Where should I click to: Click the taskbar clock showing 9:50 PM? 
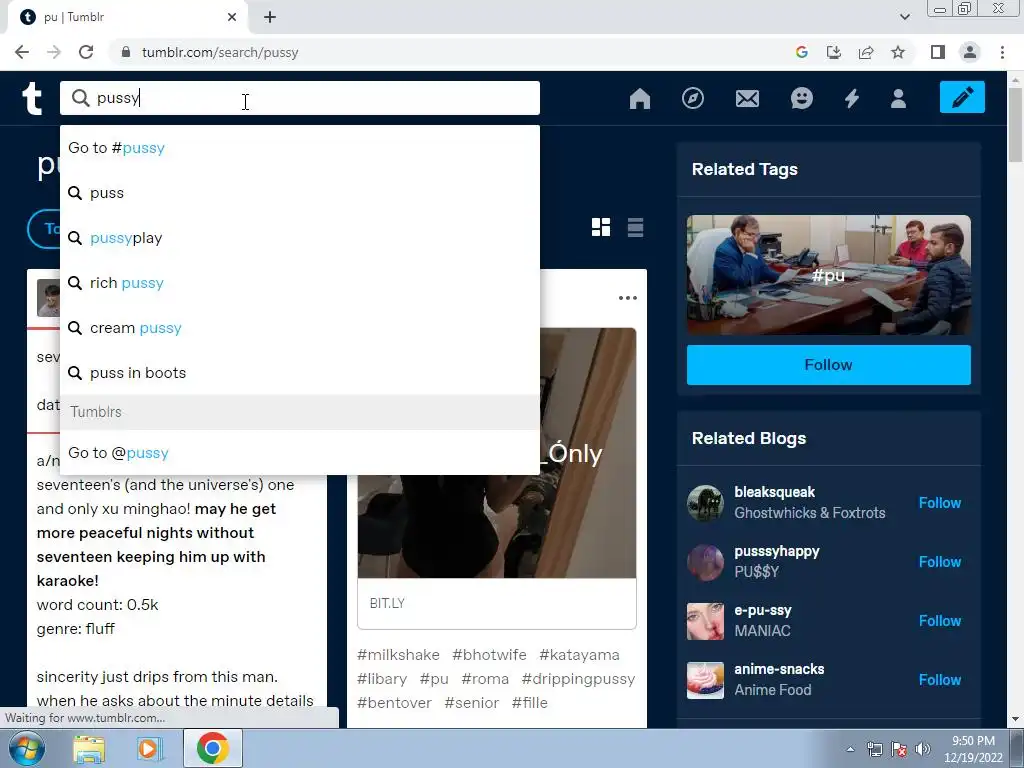pyautogui.click(x=973, y=749)
